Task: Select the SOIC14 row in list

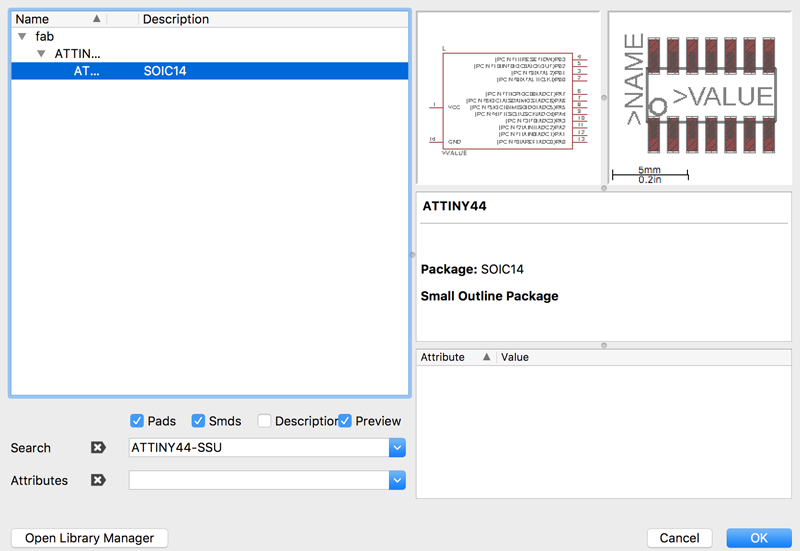Action: pyautogui.click(x=210, y=71)
